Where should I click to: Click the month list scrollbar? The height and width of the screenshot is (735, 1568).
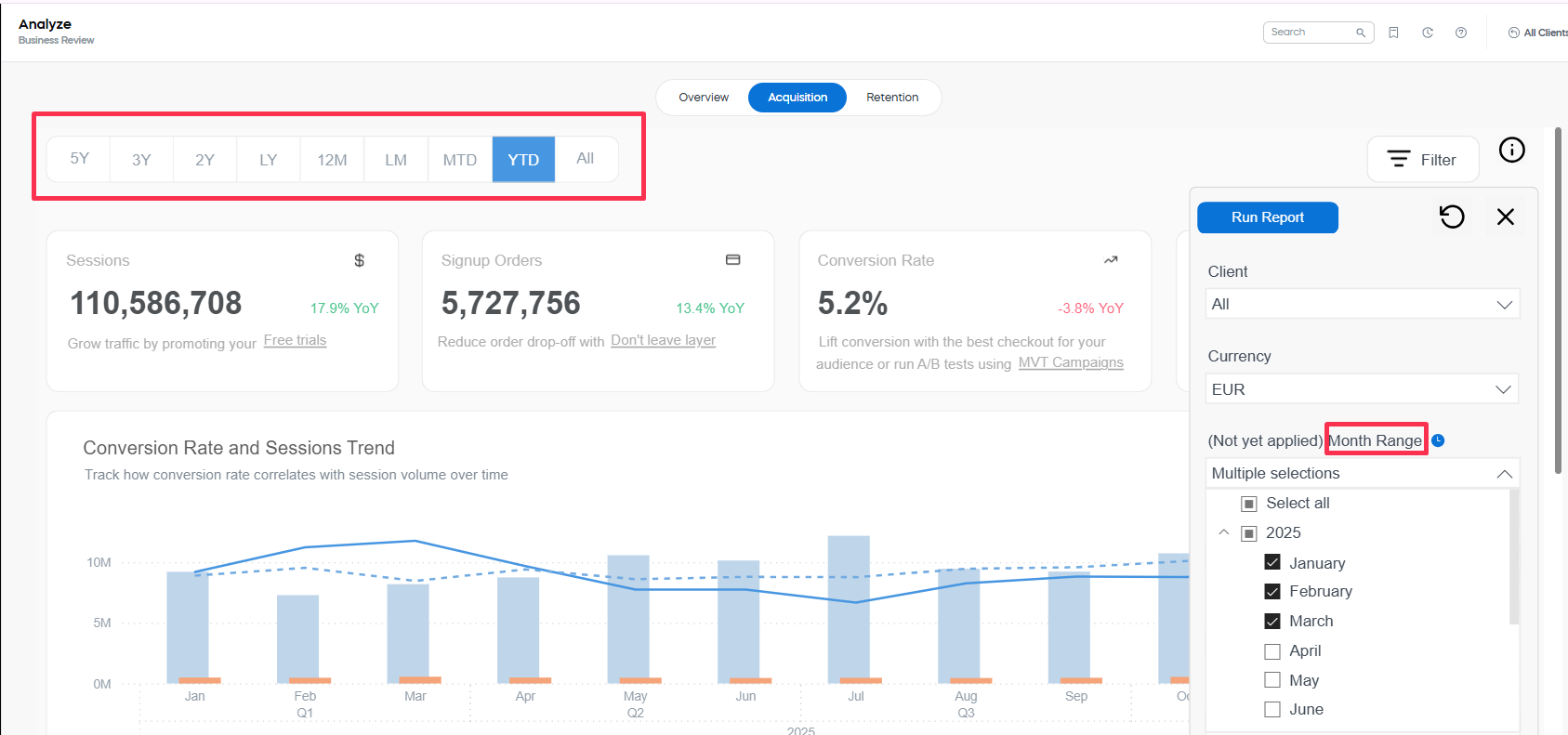pos(1514,558)
